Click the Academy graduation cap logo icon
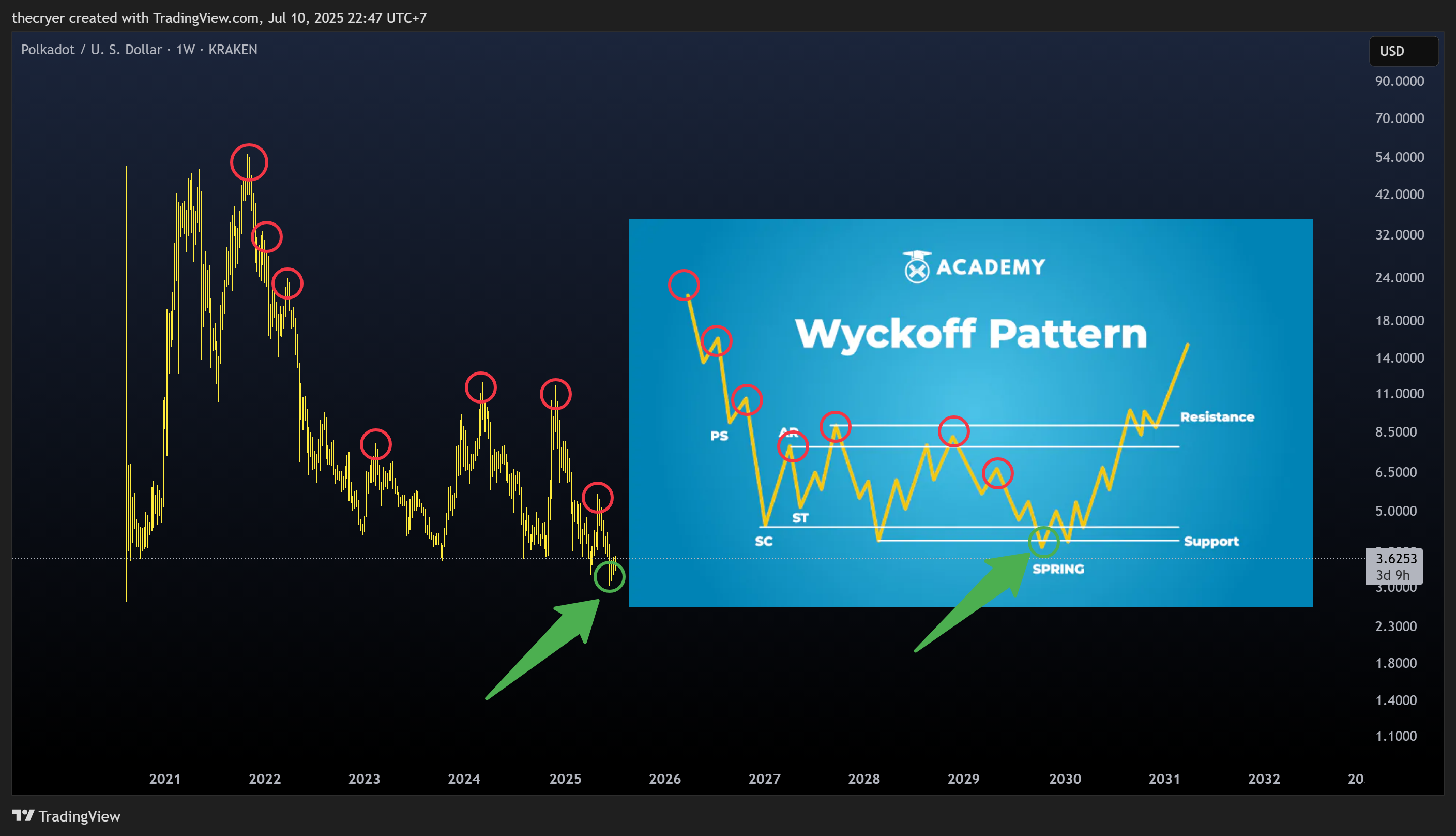Screen dimensions: 1456x836 (916, 267)
